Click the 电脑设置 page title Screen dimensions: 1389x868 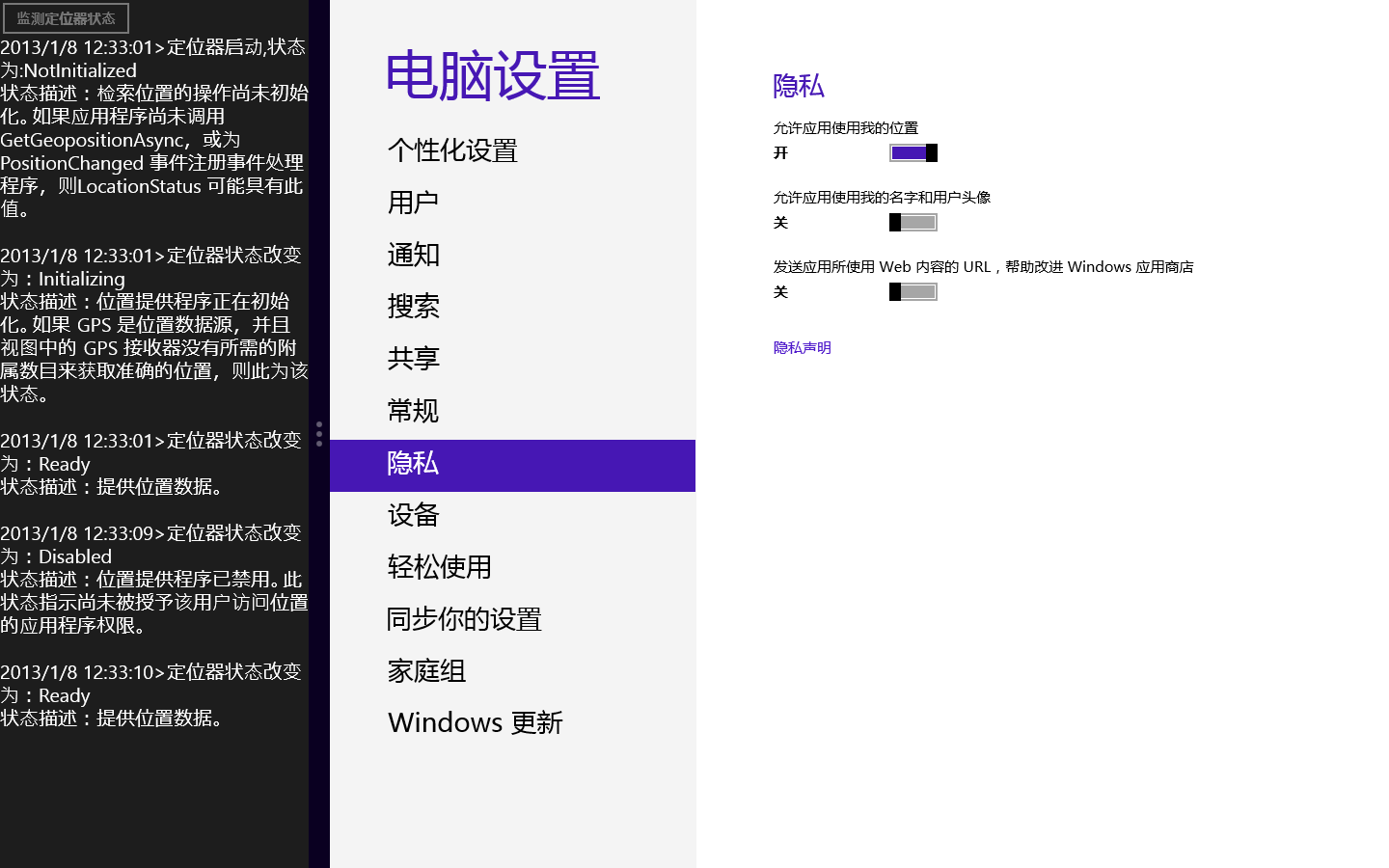pyautogui.click(x=493, y=76)
